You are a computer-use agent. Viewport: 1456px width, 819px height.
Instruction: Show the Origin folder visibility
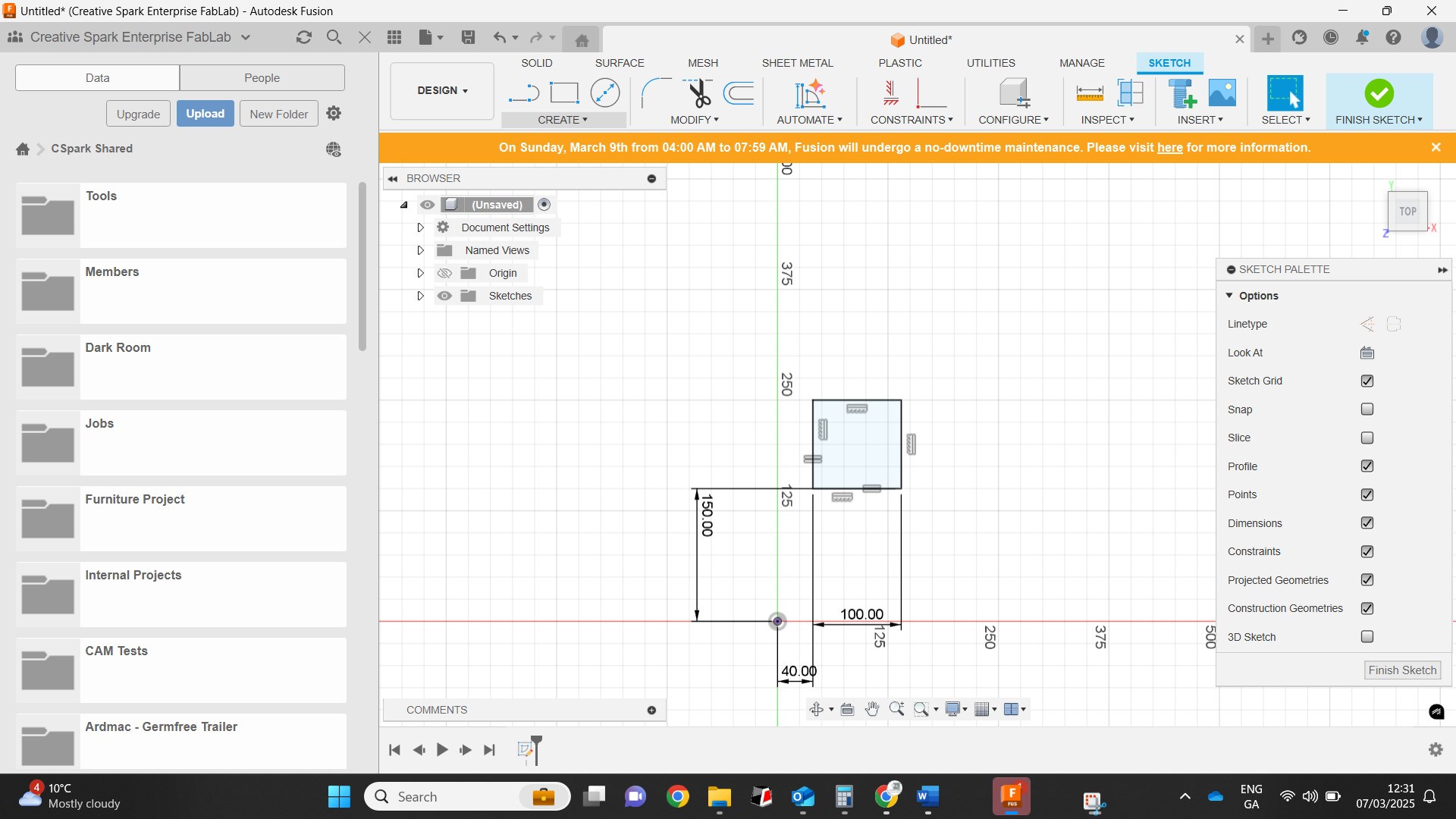pos(444,273)
